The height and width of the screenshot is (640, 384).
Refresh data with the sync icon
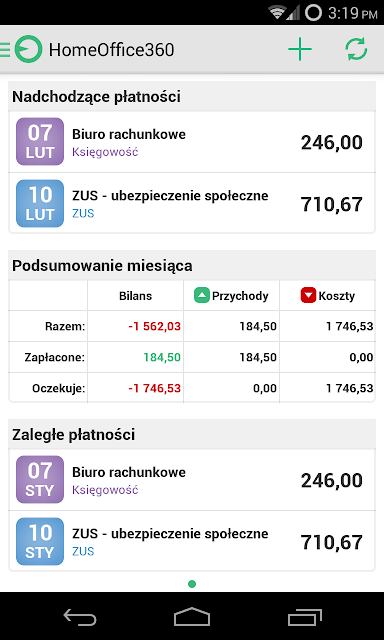click(x=356, y=49)
